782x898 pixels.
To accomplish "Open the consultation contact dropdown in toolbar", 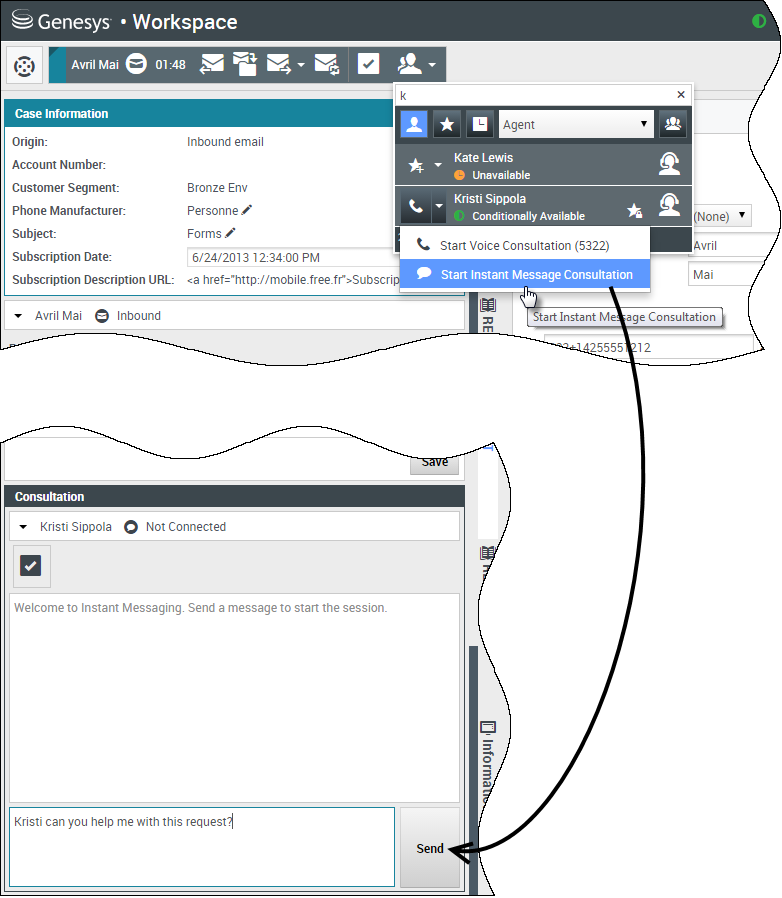I will (416, 65).
